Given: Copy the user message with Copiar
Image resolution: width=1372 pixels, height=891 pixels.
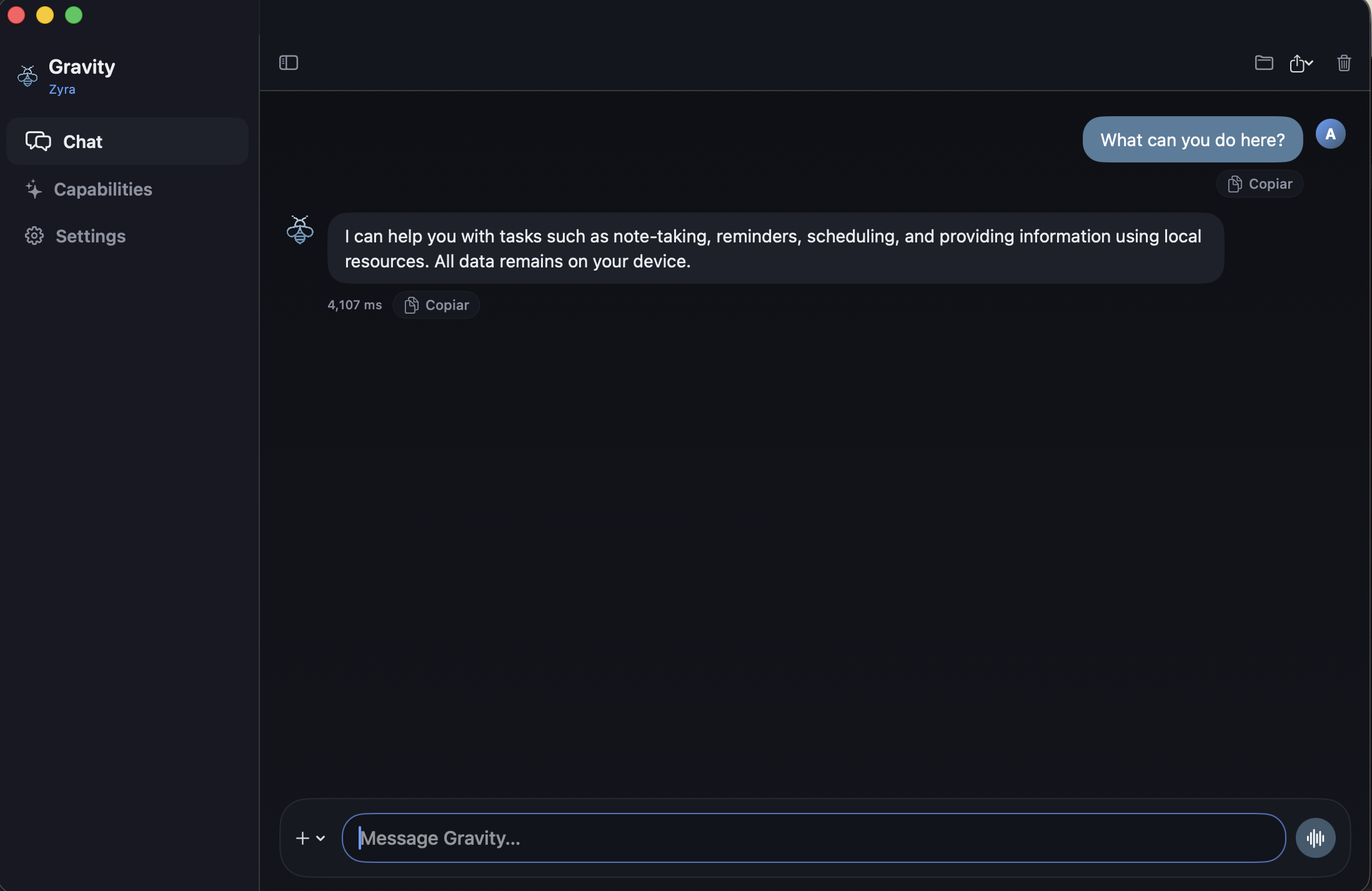Looking at the screenshot, I should [x=1260, y=184].
